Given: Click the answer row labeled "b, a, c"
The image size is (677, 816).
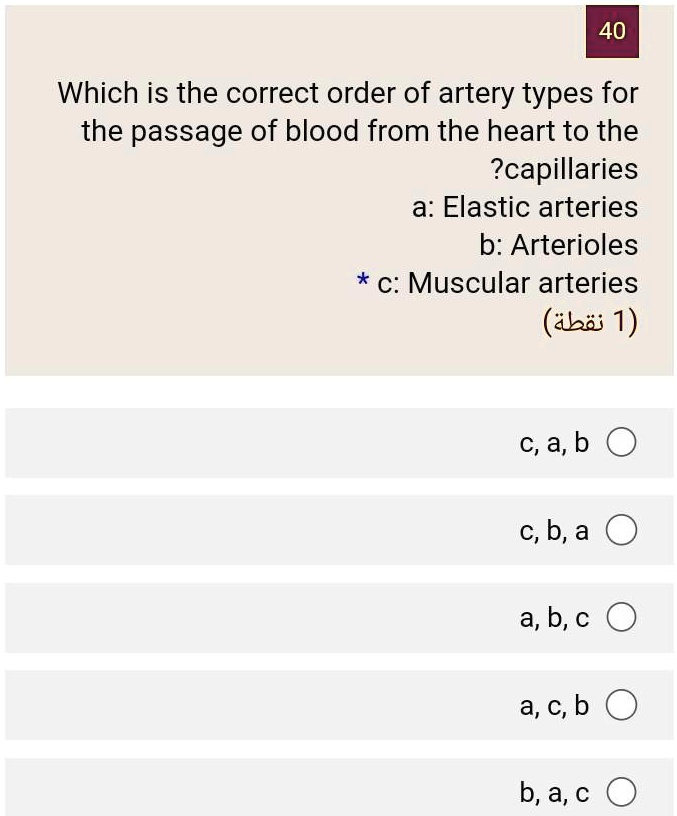Looking at the screenshot, I should (340, 791).
